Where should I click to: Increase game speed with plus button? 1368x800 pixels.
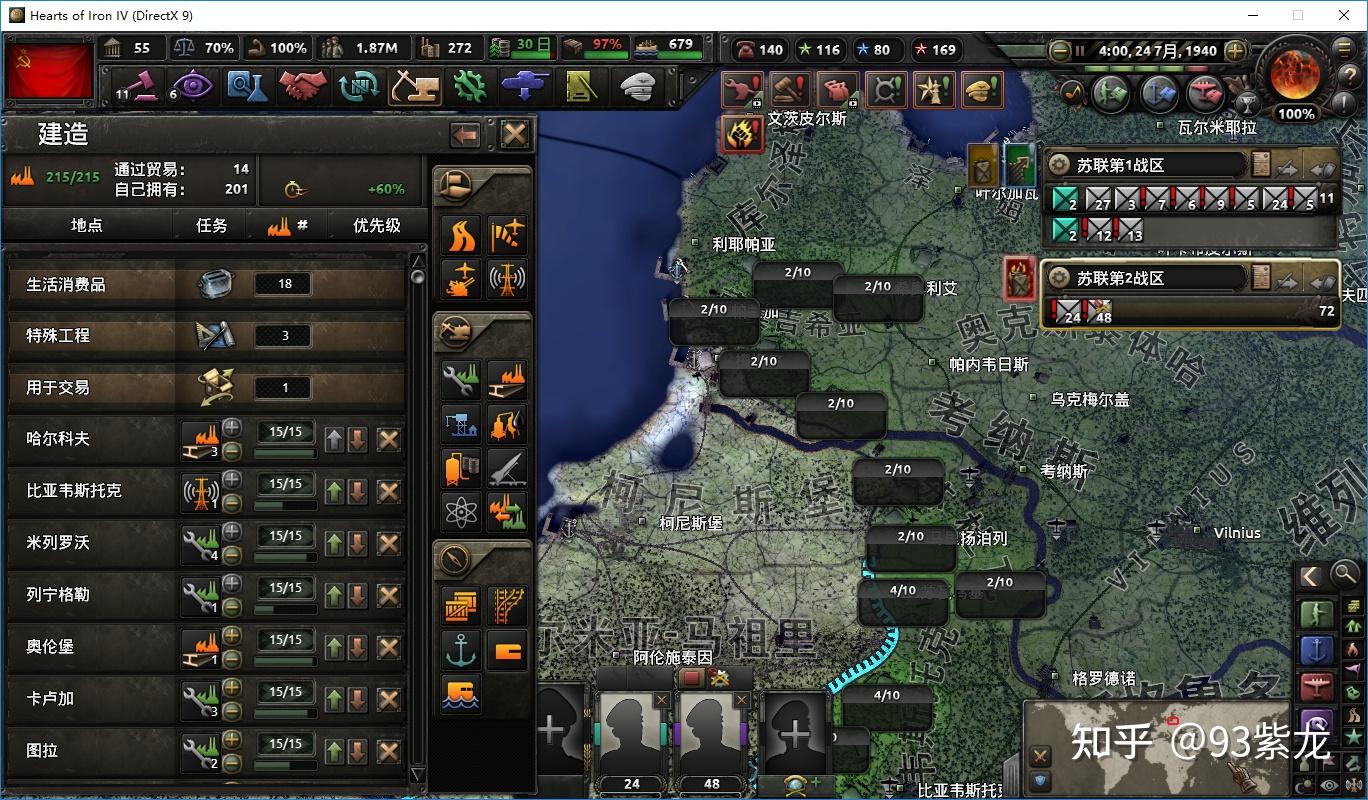(x=1236, y=50)
